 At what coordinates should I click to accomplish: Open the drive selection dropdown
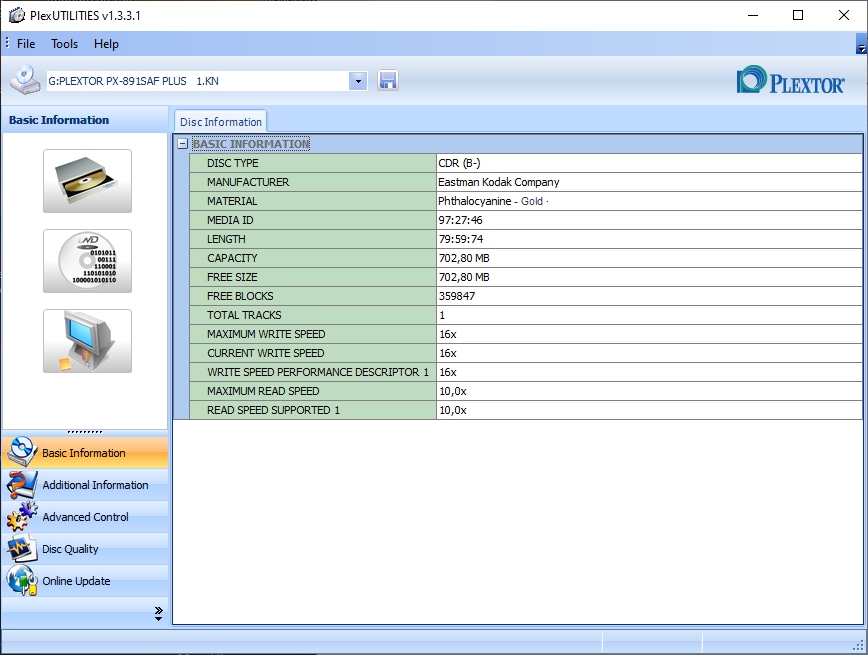click(x=358, y=81)
